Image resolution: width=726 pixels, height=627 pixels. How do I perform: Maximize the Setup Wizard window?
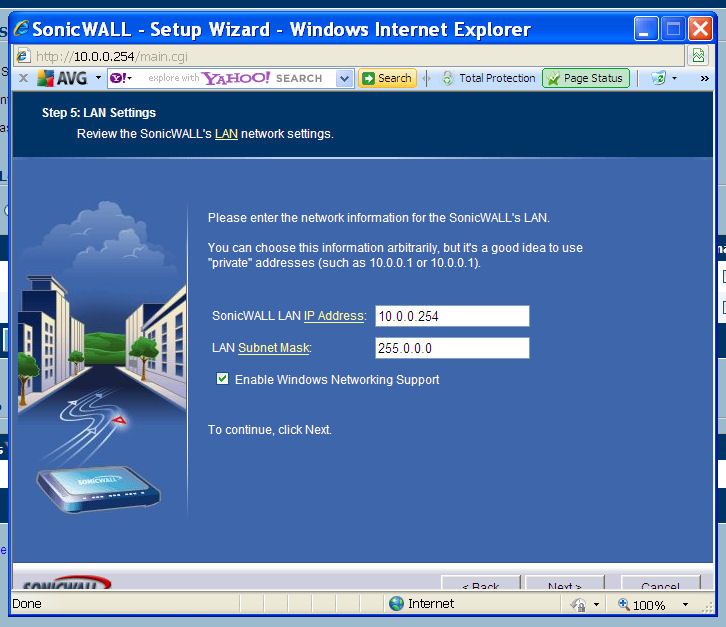pos(673,29)
